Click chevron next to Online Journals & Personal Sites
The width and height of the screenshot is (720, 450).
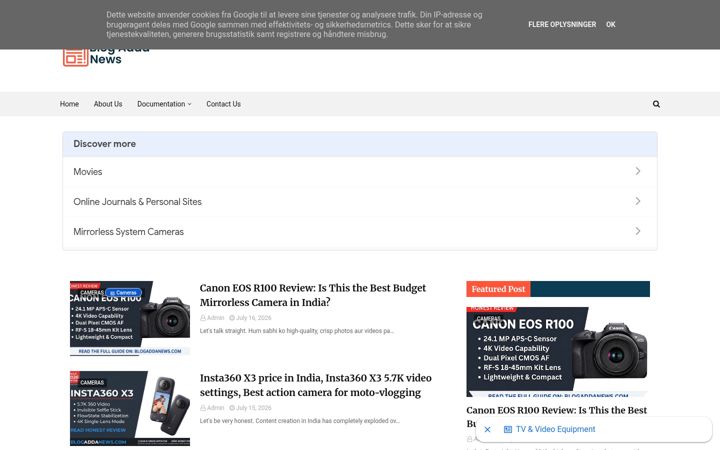638,201
